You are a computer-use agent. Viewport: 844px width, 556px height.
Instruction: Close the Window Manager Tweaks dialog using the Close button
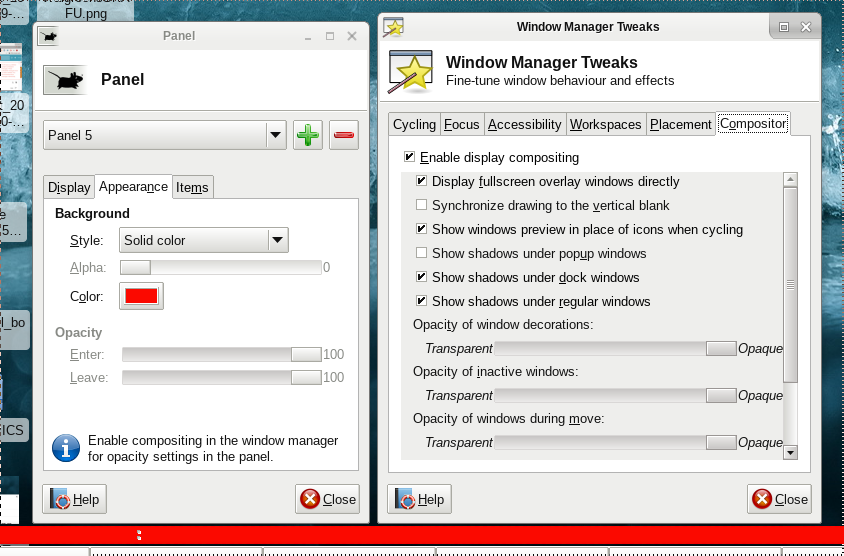[x=779, y=499]
